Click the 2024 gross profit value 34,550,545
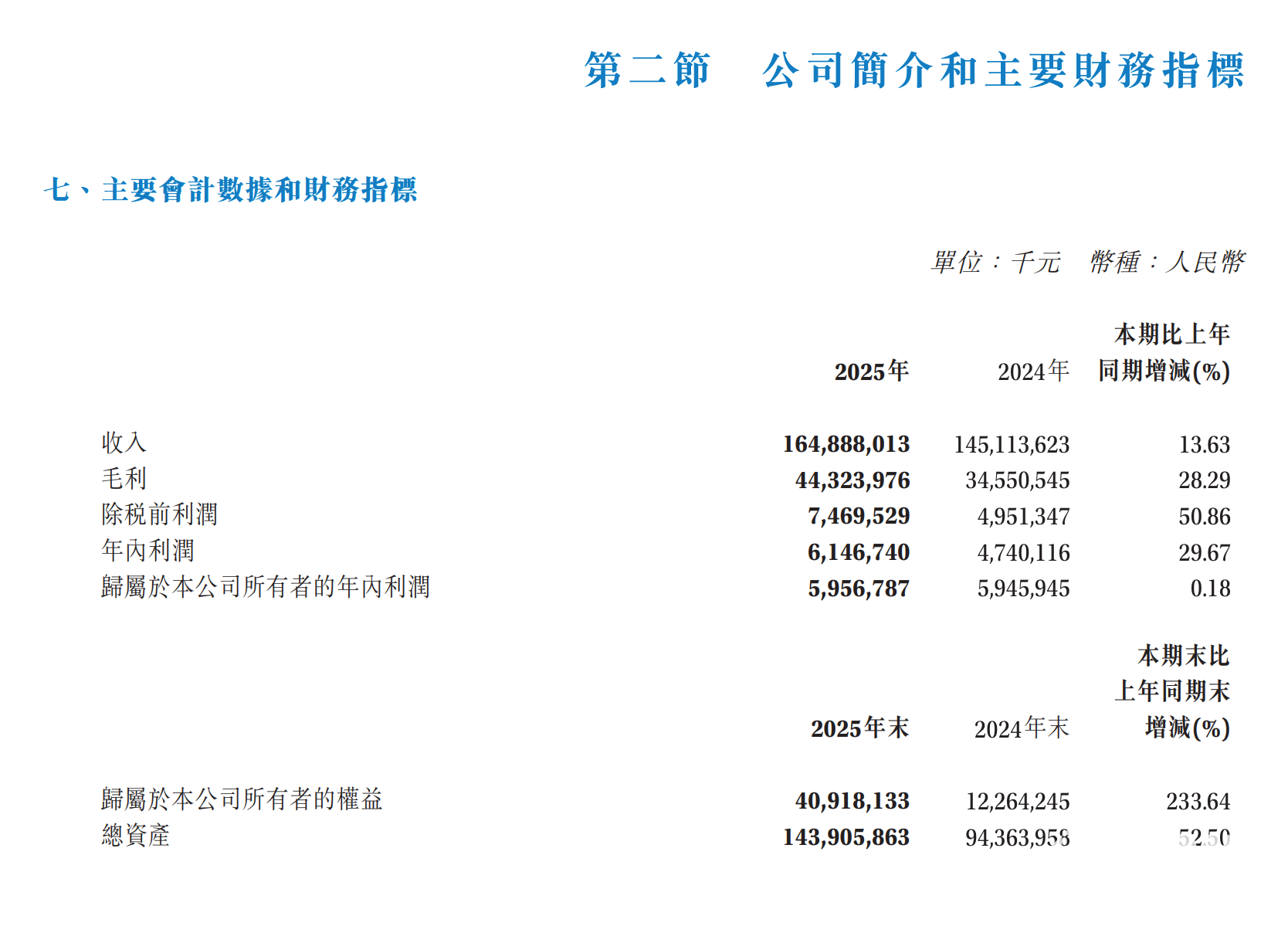1288x933 pixels. tap(1017, 480)
